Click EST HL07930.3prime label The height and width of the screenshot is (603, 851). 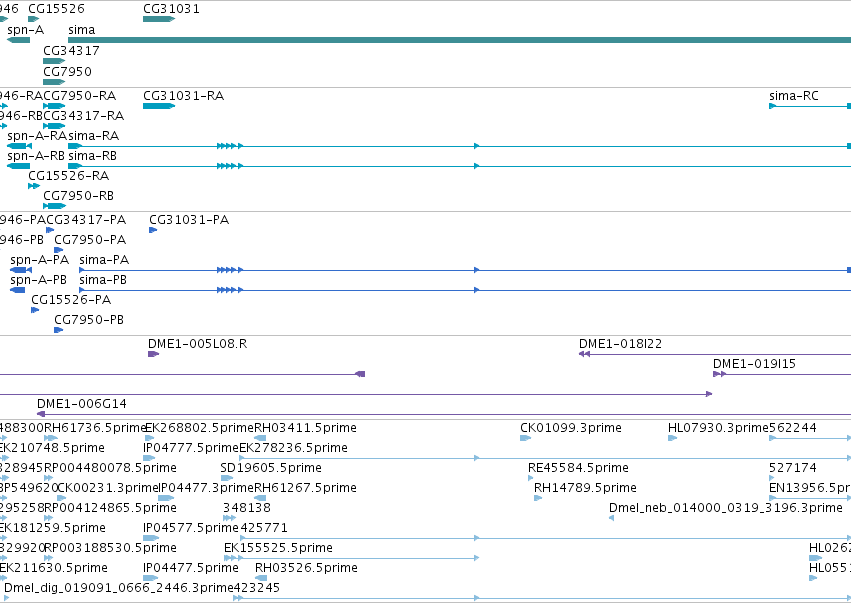click(719, 428)
